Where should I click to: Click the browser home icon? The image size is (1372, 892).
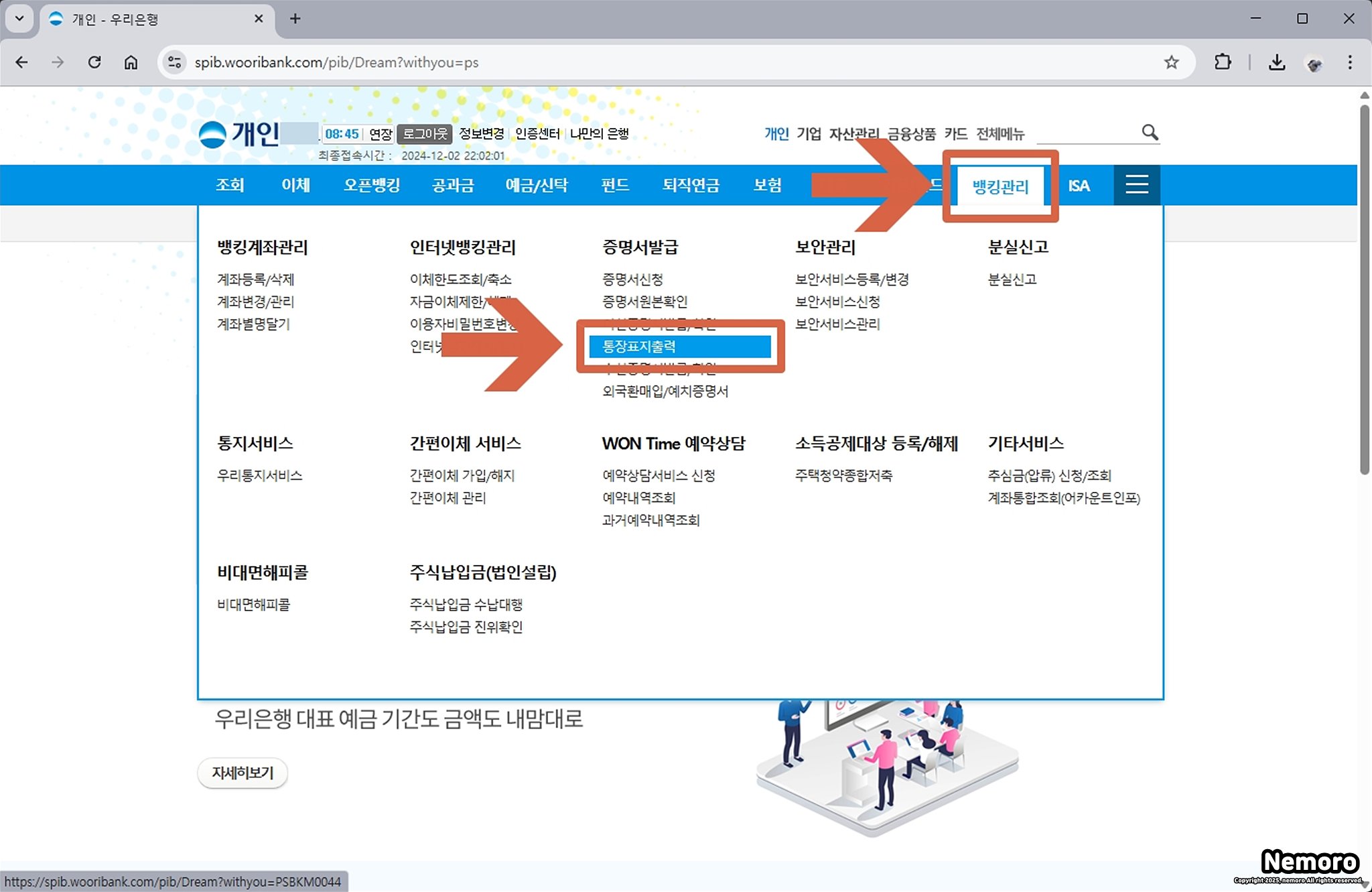pyautogui.click(x=131, y=62)
